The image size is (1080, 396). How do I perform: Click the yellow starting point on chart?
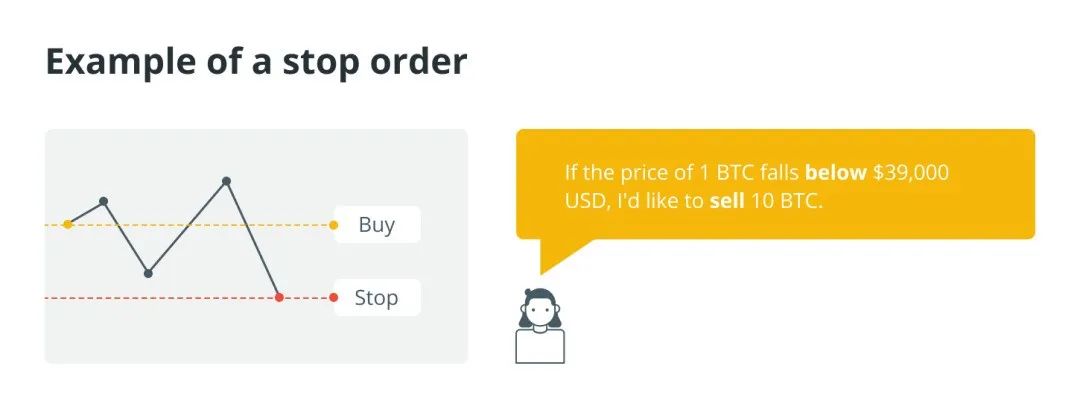click(x=68, y=225)
